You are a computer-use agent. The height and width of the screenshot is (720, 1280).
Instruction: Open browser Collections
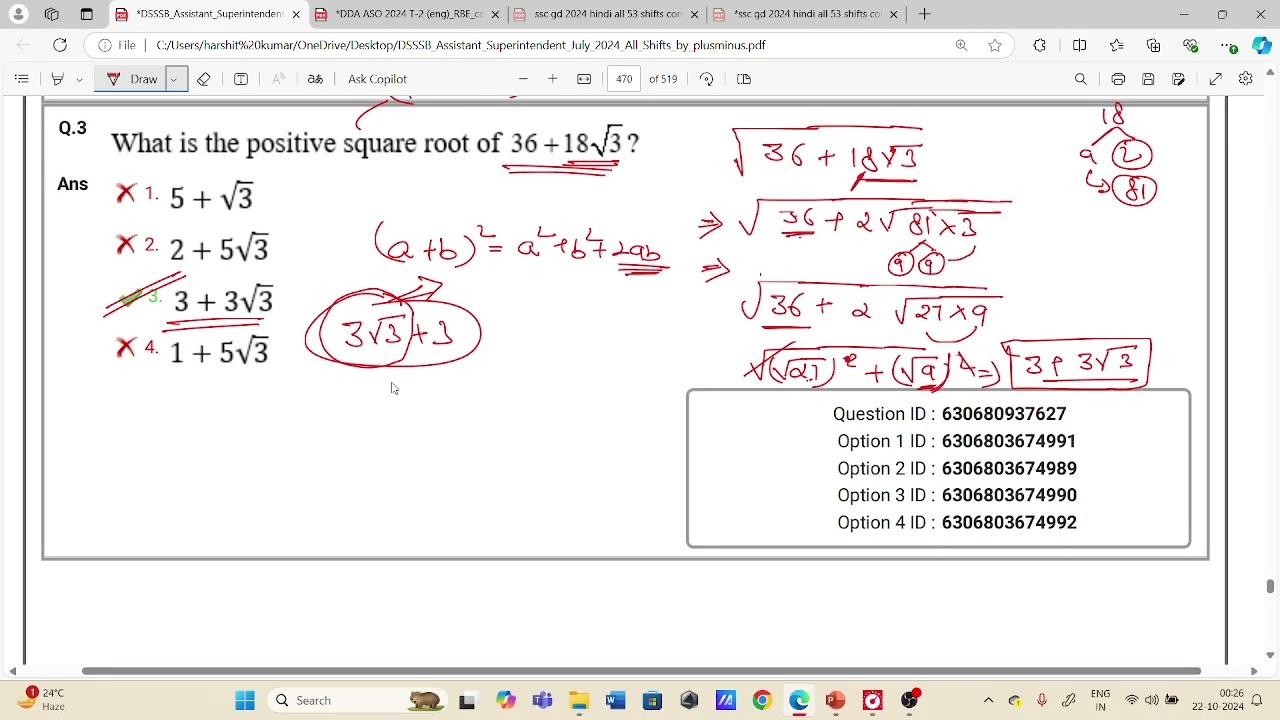[x=1154, y=45]
